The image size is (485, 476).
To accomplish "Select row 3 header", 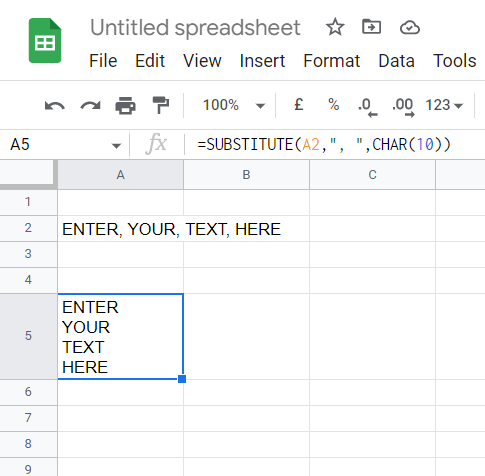I will [x=28, y=254].
